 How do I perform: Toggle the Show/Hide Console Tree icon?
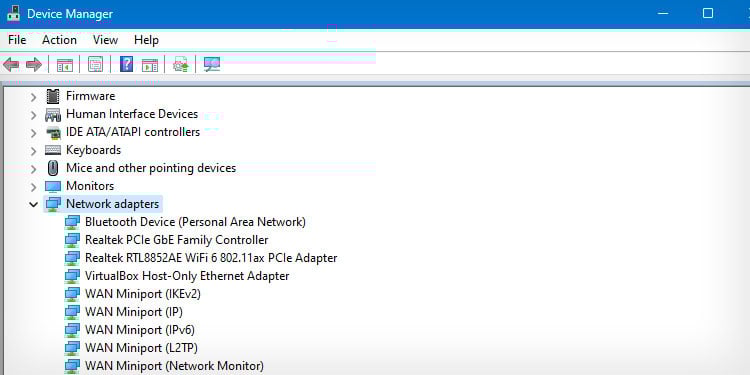(x=65, y=65)
